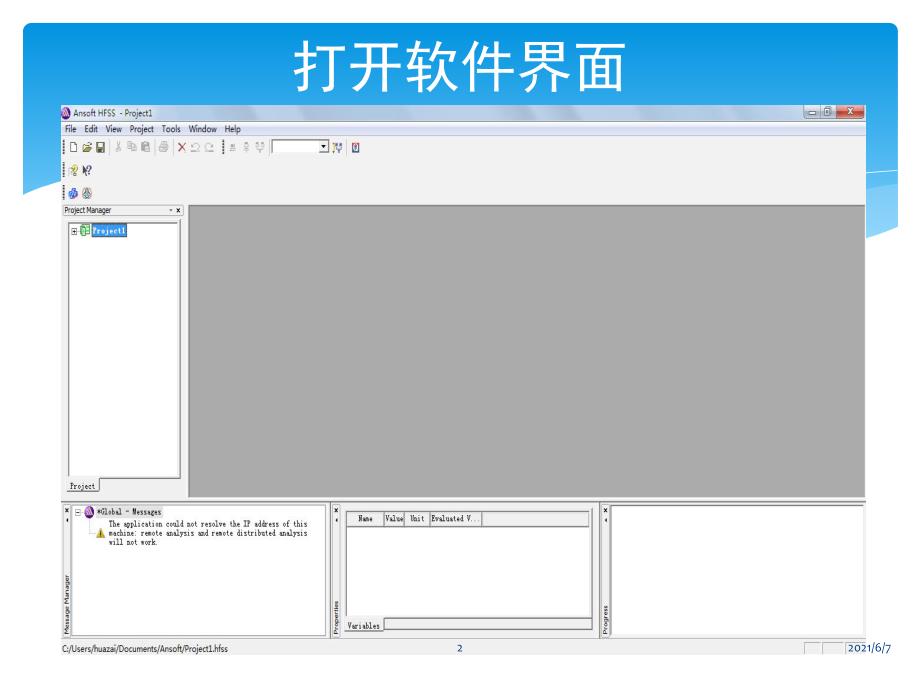This screenshot has height=690, width=920.
Task: Print the document via printer icon
Action: click(162, 147)
